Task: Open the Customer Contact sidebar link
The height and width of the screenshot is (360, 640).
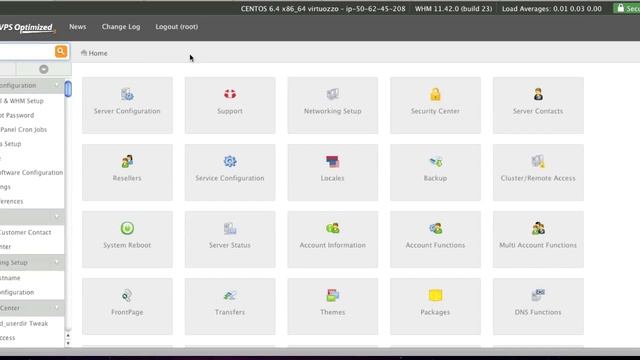Action: point(25,232)
